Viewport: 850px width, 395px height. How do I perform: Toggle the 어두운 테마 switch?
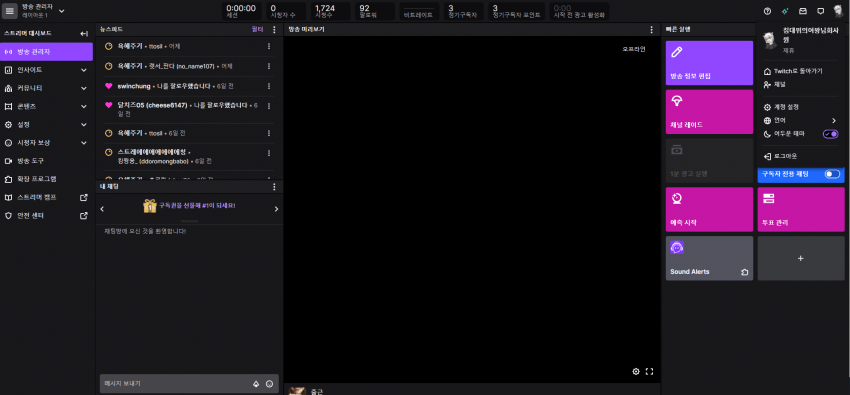830,134
